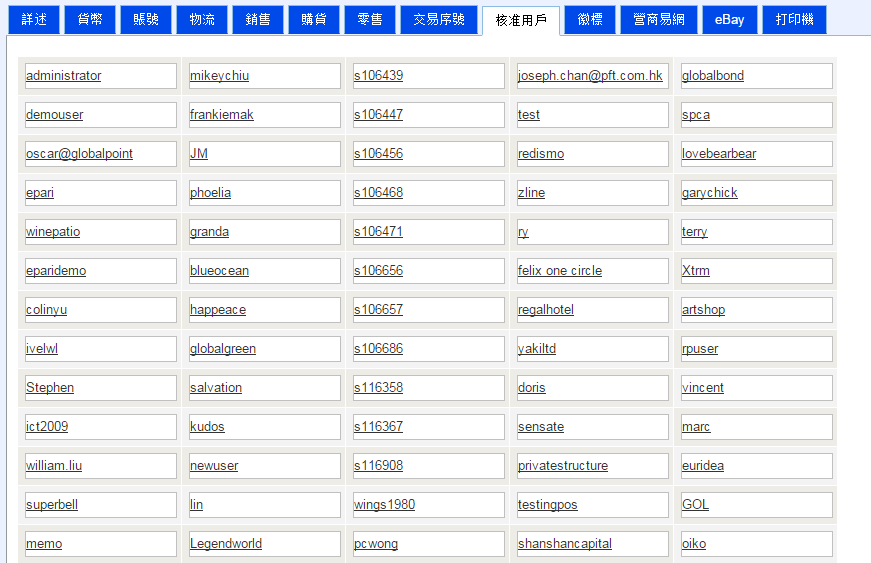Switch to the 徽標 tab
Image resolution: width=871 pixels, height=563 pixels.
(x=590, y=19)
